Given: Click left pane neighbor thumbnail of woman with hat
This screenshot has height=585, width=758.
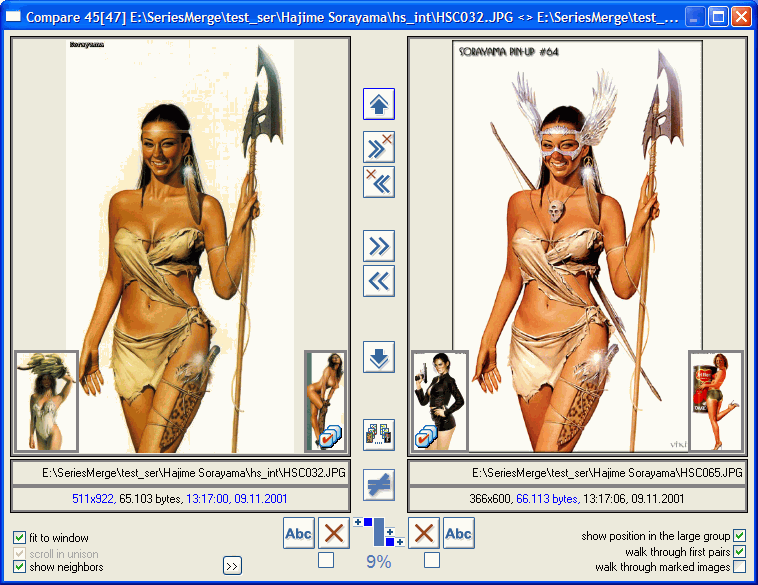Looking at the screenshot, I should tap(46, 401).
